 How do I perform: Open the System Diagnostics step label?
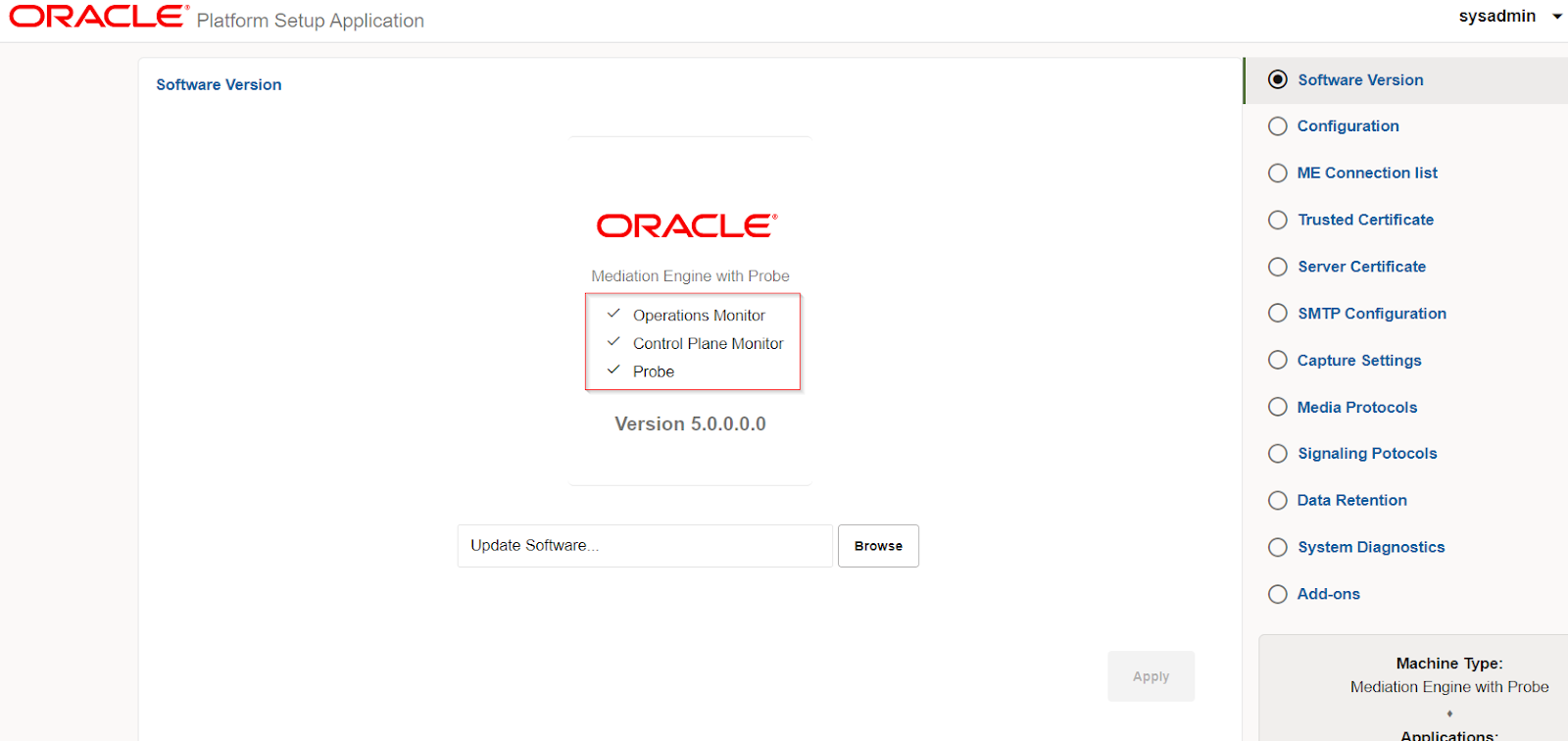(1371, 548)
